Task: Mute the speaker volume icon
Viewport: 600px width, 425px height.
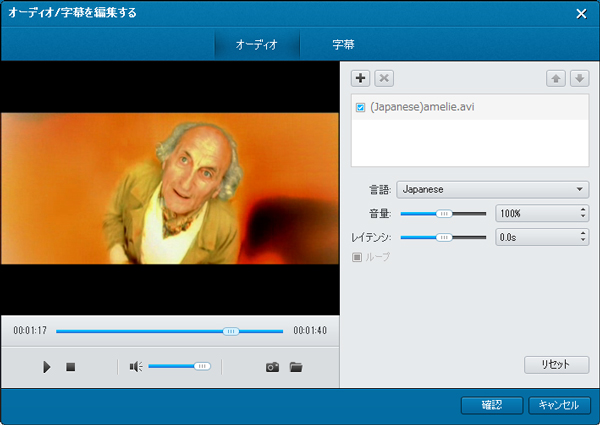Action: tap(136, 367)
